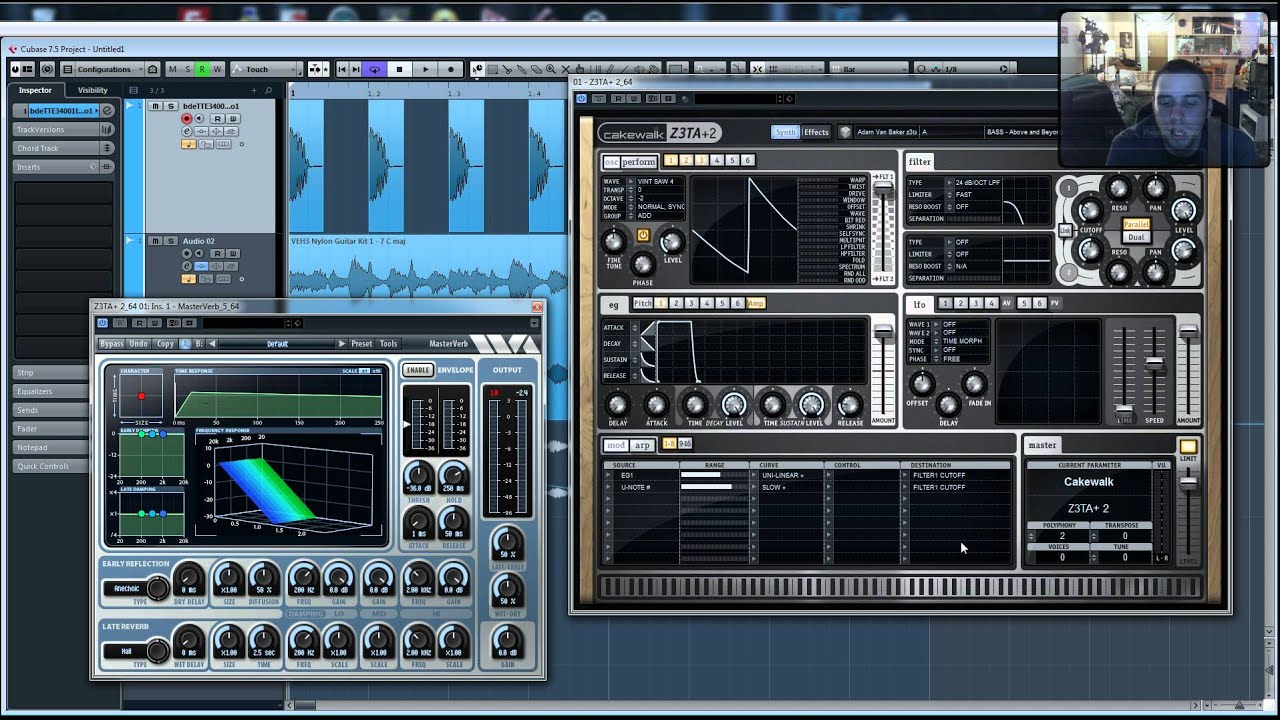Screen dimensions: 1280x720
Task: Toggle global Read automation R button
Action: coord(202,69)
